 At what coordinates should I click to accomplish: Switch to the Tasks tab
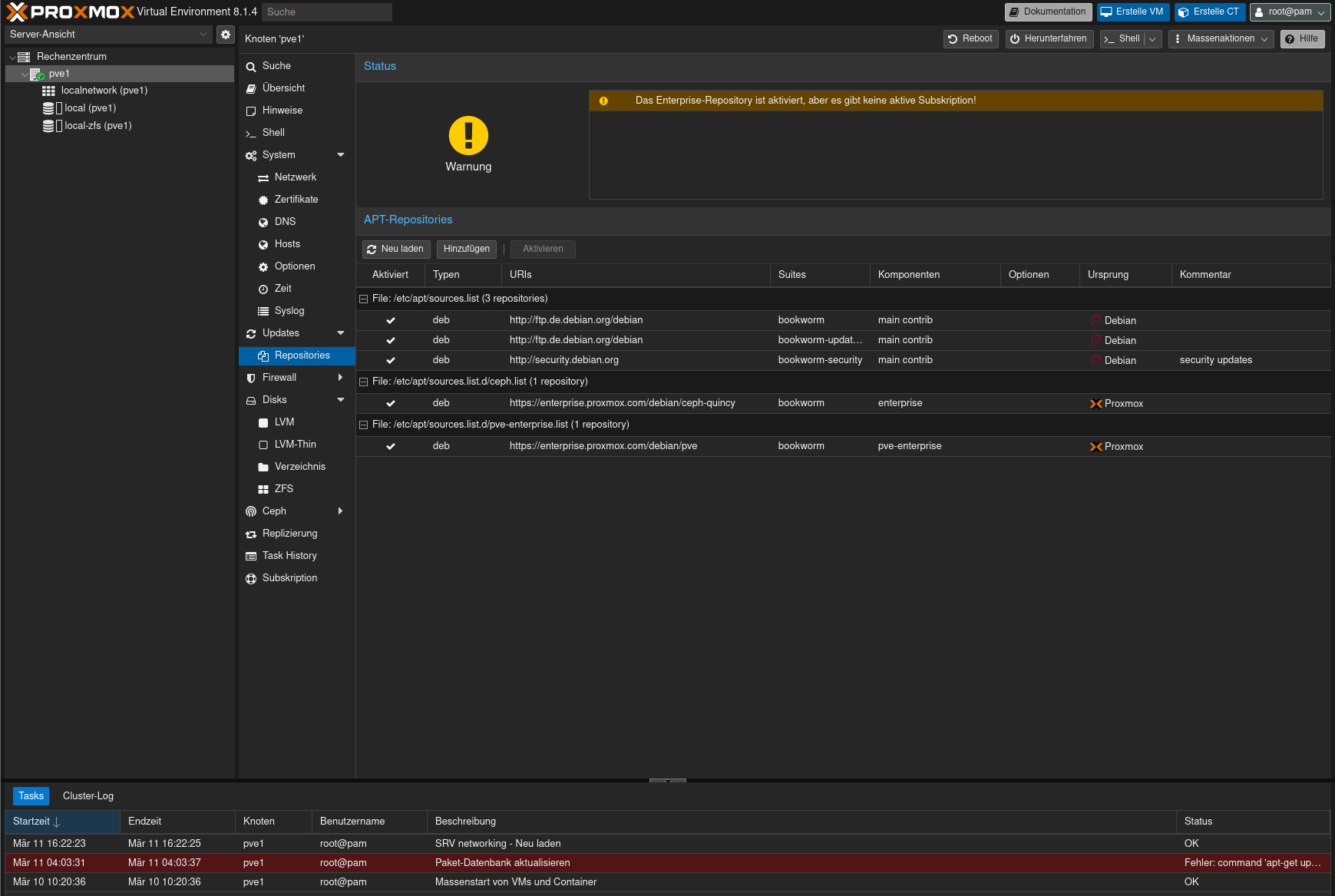(x=31, y=796)
